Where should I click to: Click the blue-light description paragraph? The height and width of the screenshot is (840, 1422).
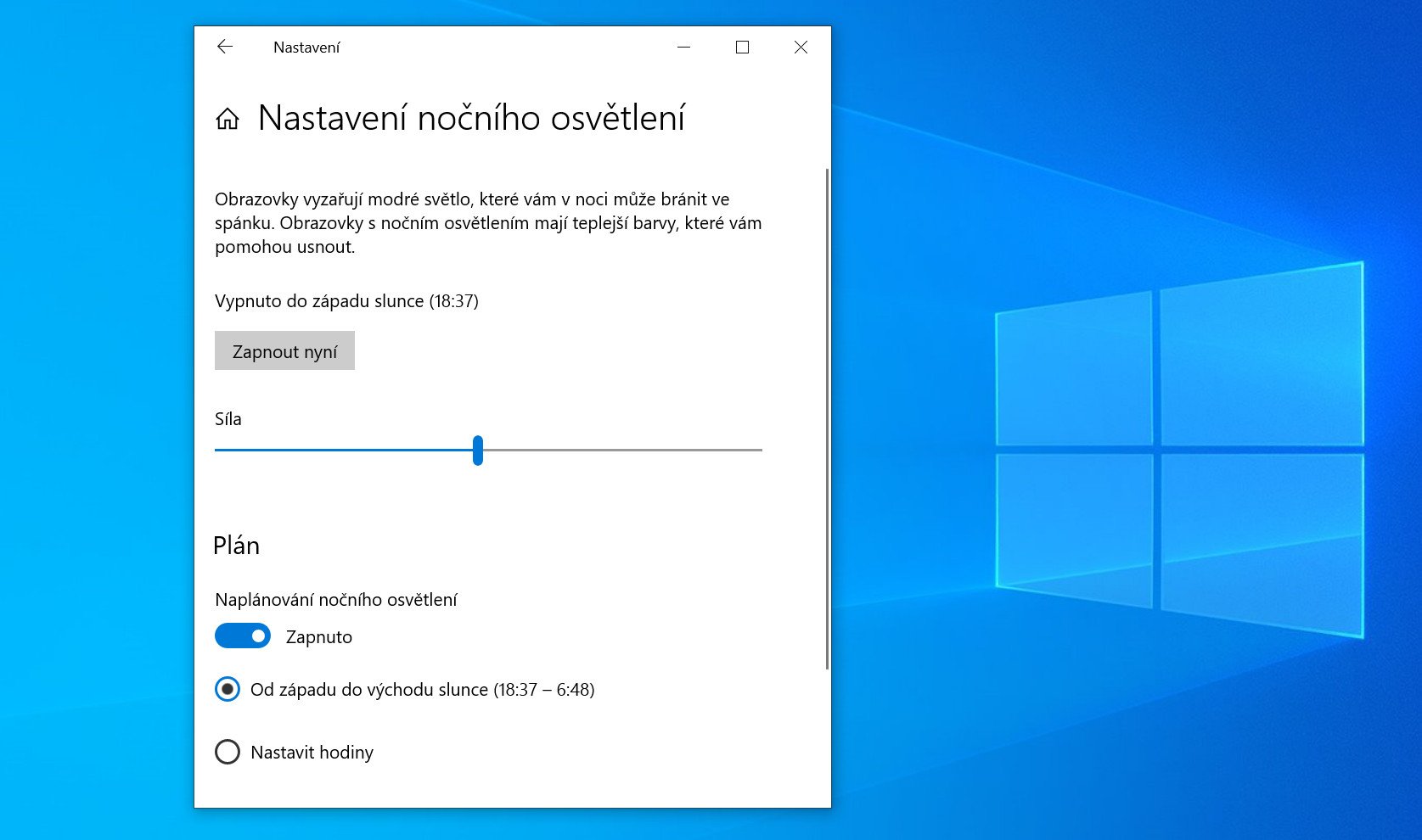tap(488, 223)
